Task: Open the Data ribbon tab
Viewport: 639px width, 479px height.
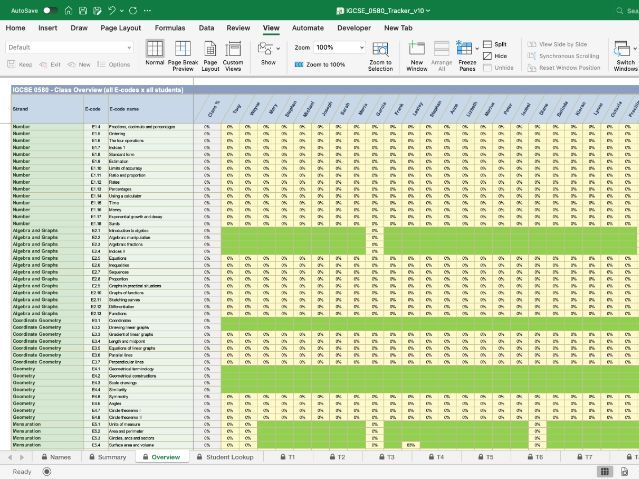Action: (206, 28)
